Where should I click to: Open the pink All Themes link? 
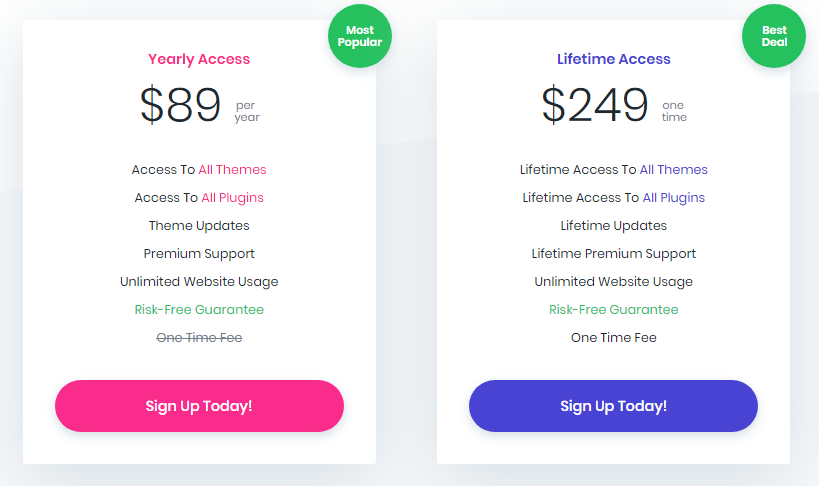pyautogui.click(x=232, y=170)
